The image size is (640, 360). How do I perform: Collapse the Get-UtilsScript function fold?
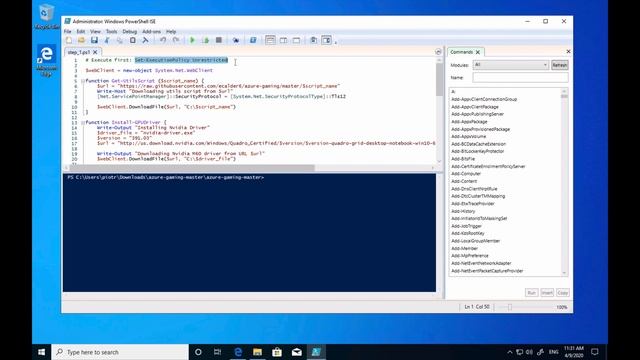(x=83, y=81)
